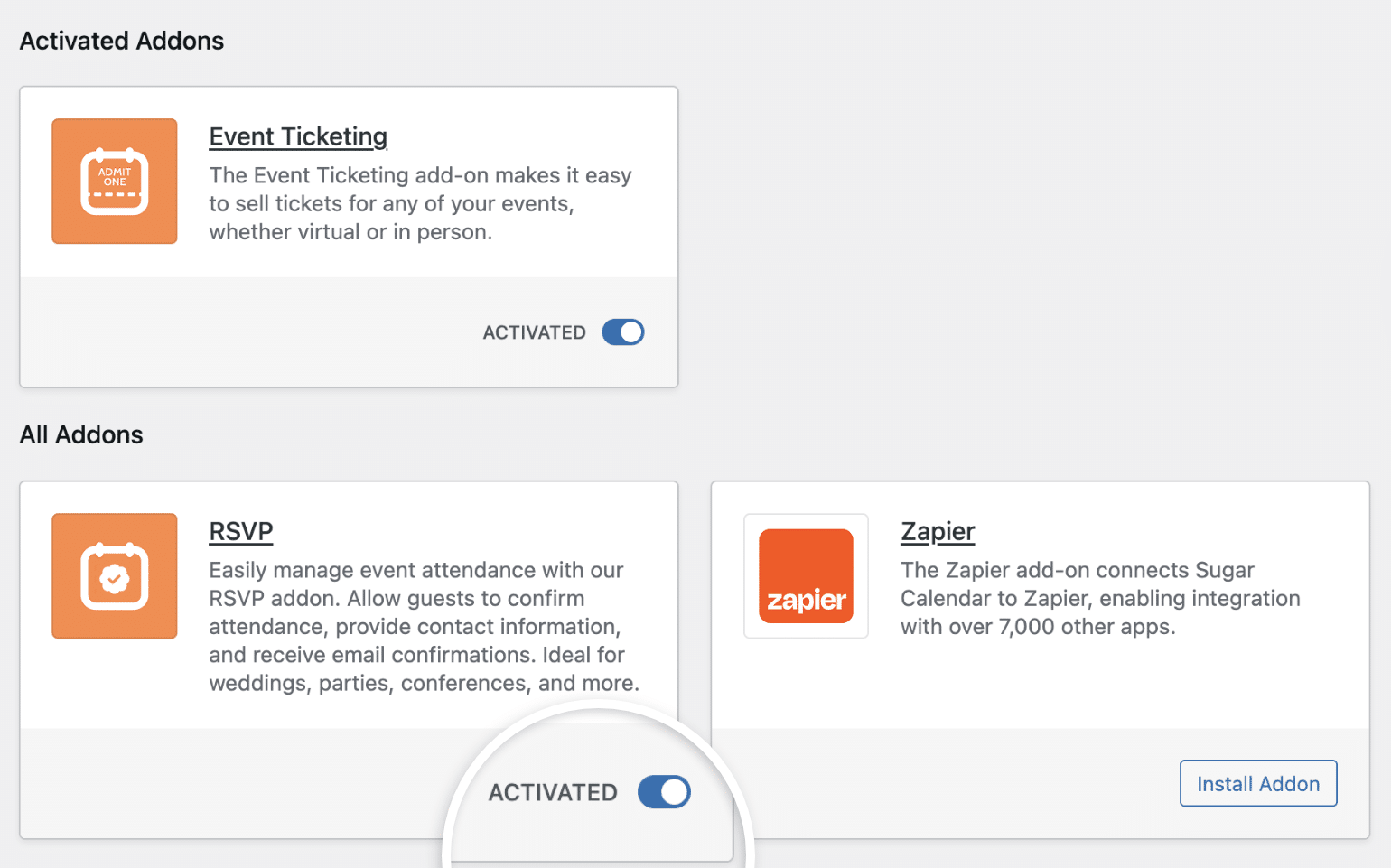Click the Event Ticketing card footer area

[349, 332]
